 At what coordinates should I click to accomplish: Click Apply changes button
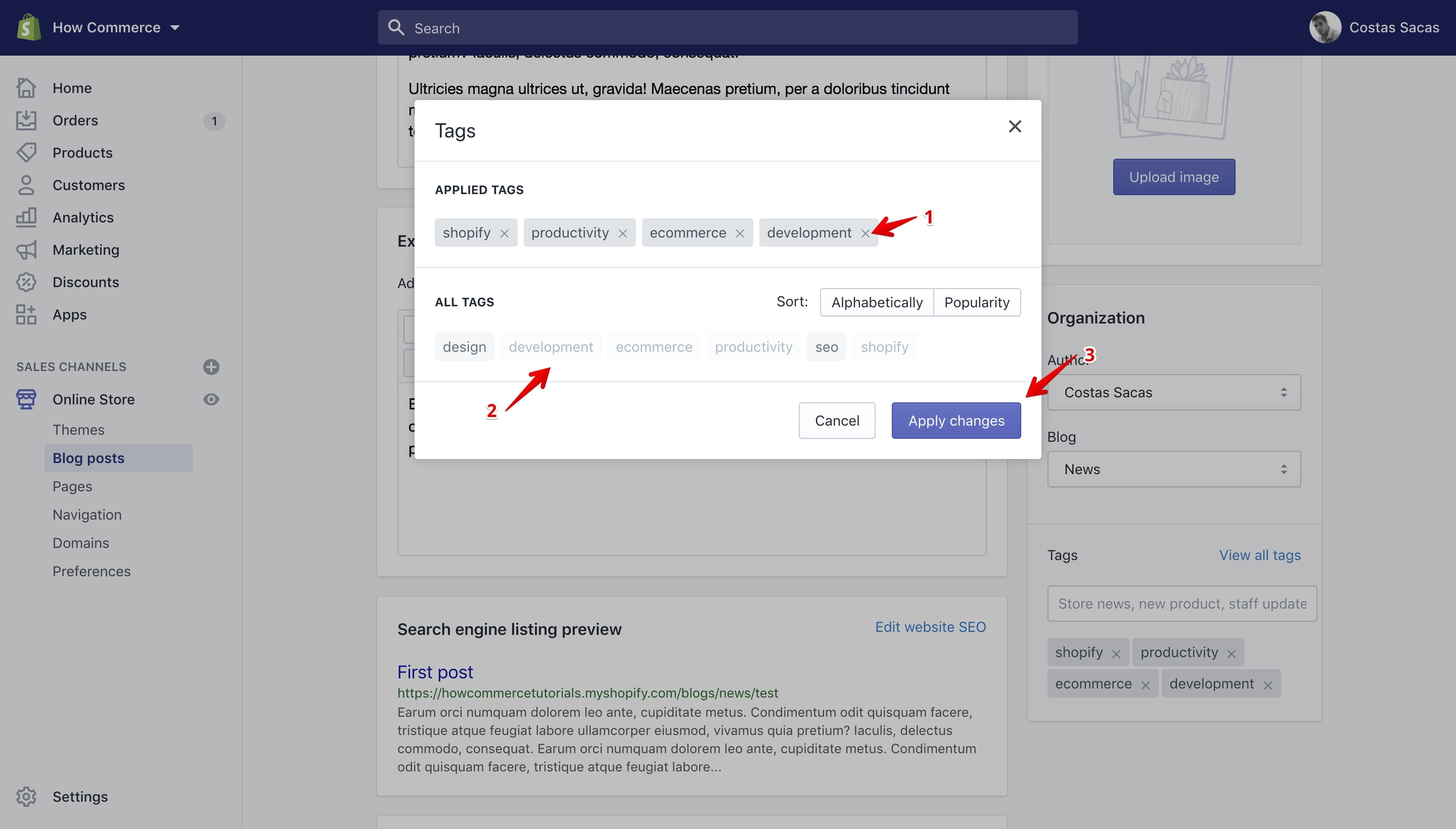pyautogui.click(x=956, y=421)
